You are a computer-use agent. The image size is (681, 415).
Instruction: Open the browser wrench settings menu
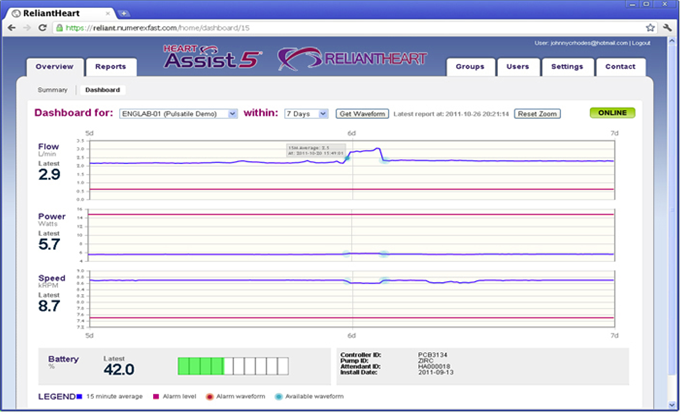(x=667, y=27)
